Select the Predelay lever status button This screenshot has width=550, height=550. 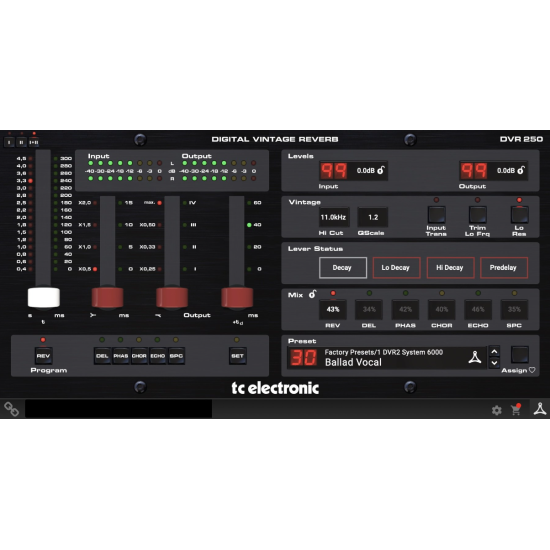(504, 268)
